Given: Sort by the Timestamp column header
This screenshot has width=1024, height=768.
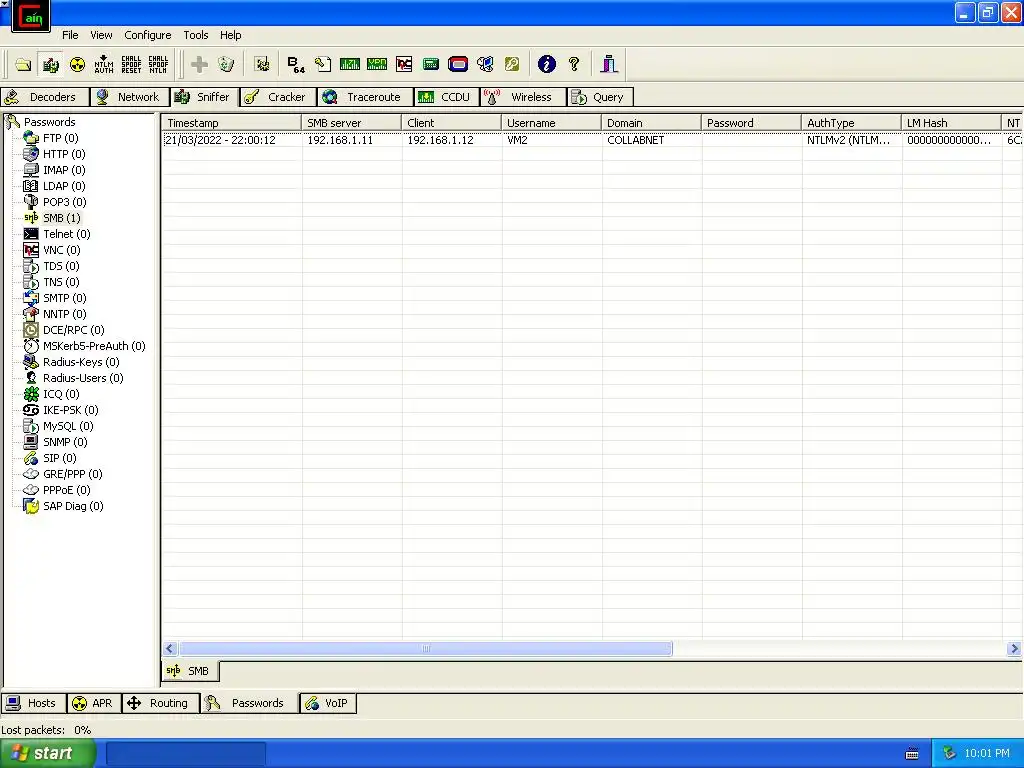Looking at the screenshot, I should (x=231, y=123).
